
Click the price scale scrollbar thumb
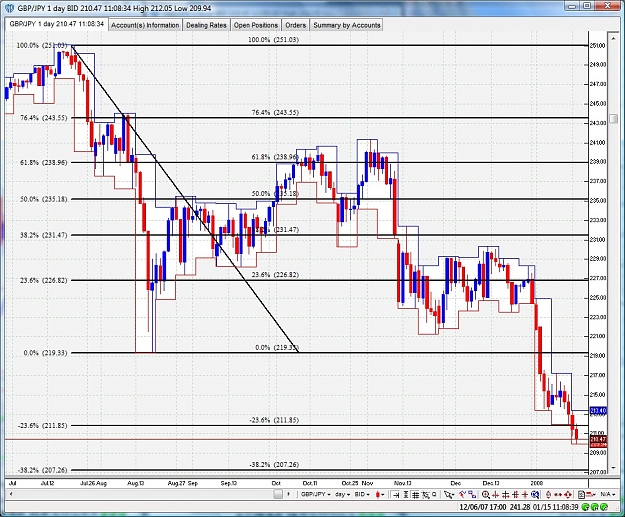point(614,119)
